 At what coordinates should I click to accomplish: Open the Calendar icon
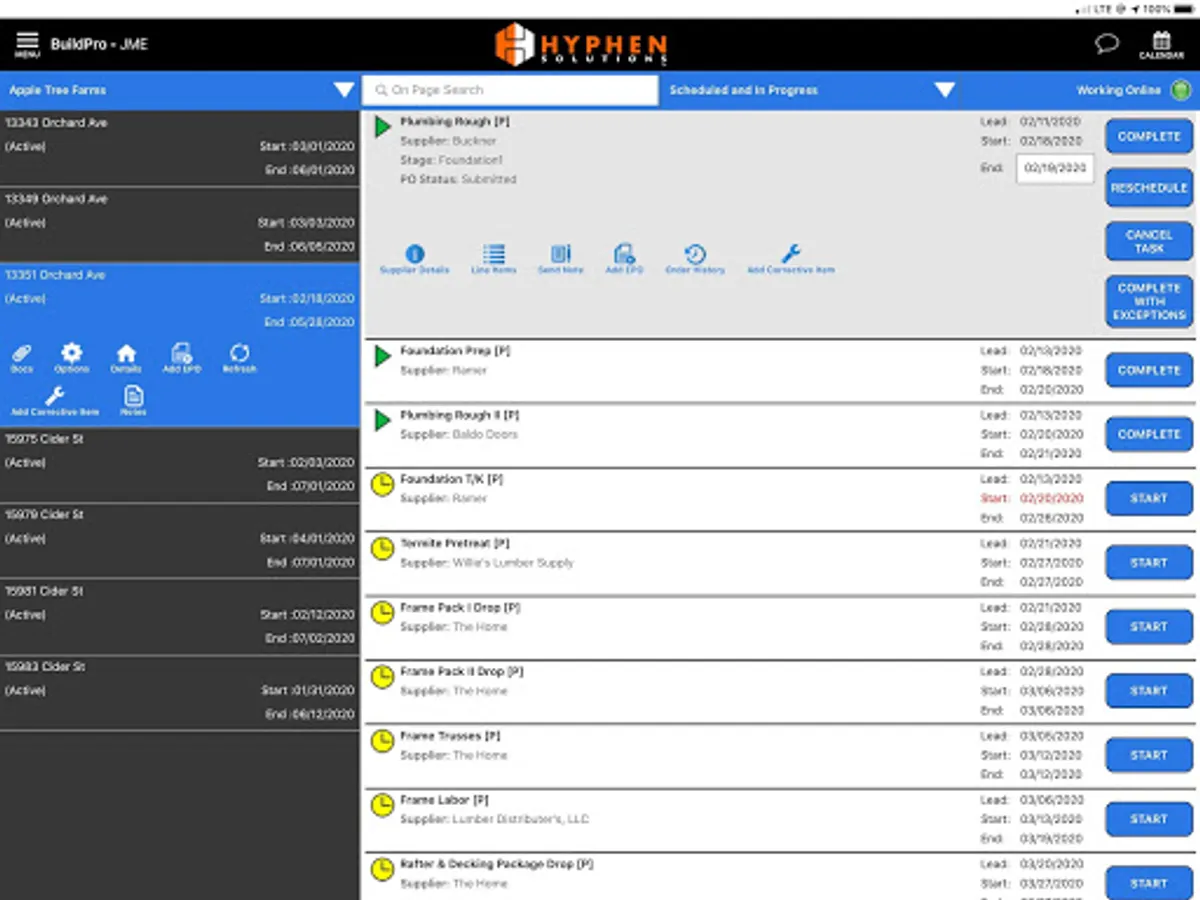pyautogui.click(x=1161, y=44)
